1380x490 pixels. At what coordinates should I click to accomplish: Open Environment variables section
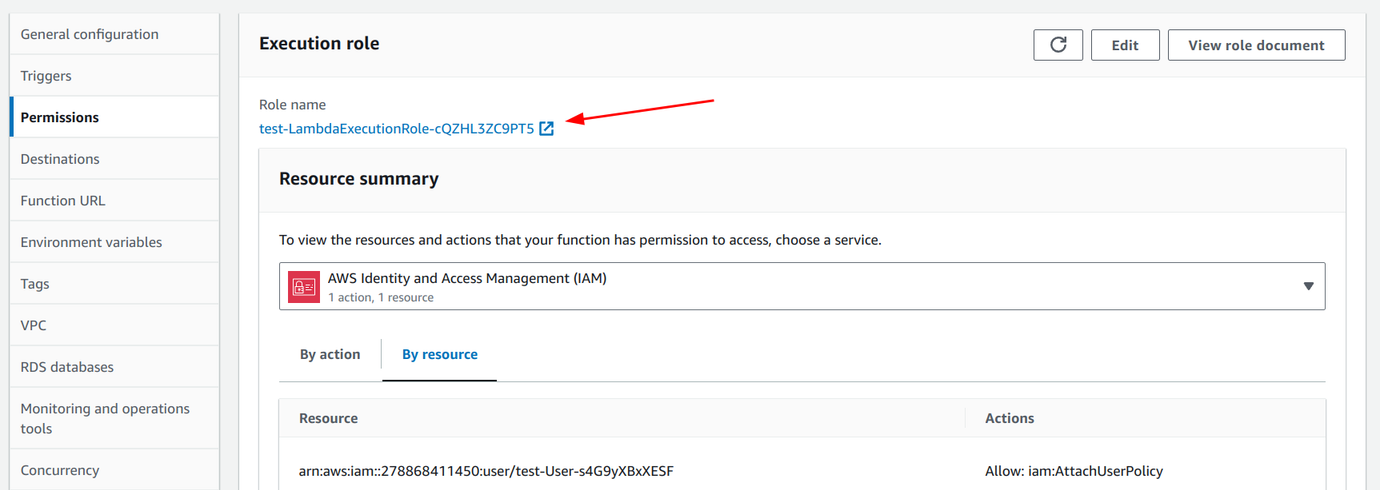coord(91,242)
